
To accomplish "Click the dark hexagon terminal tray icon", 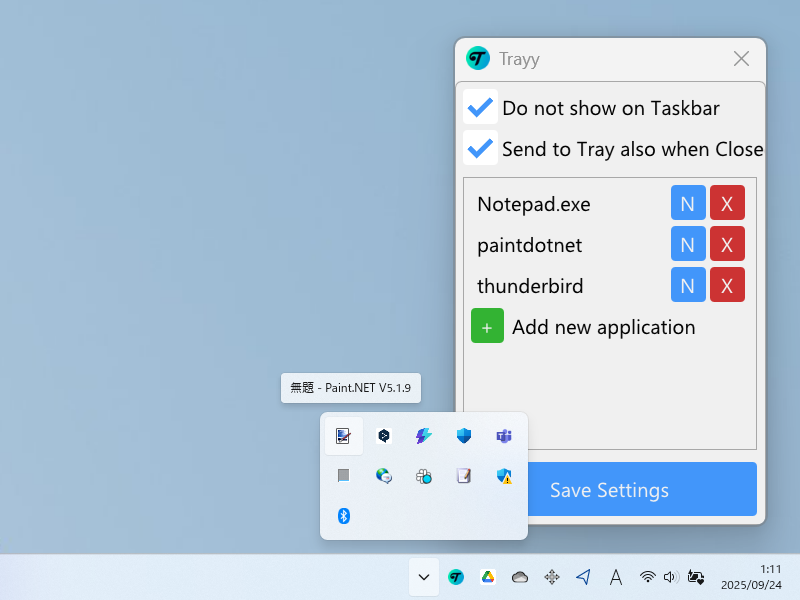I will point(384,436).
